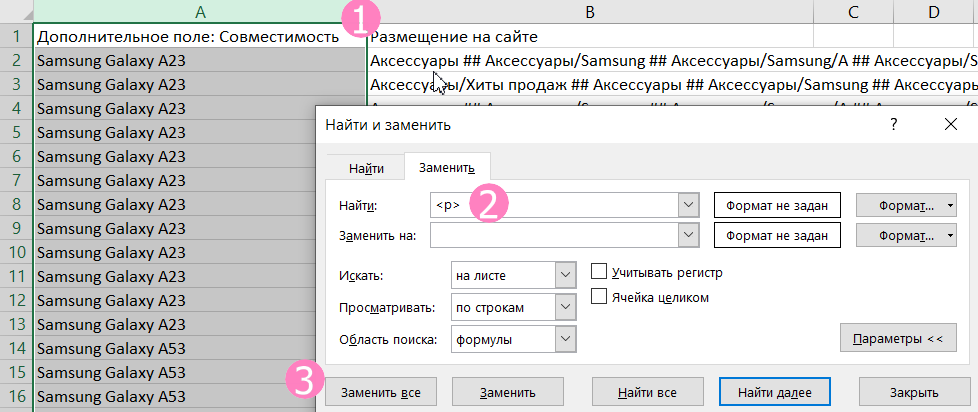978x412 pixels.
Task: Expand arrow of Формат button for Заменить на
Action: point(949,236)
